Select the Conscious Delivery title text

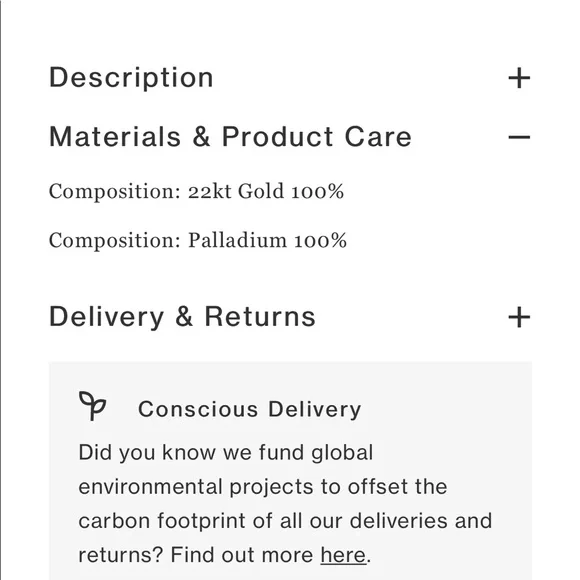pyautogui.click(x=250, y=409)
